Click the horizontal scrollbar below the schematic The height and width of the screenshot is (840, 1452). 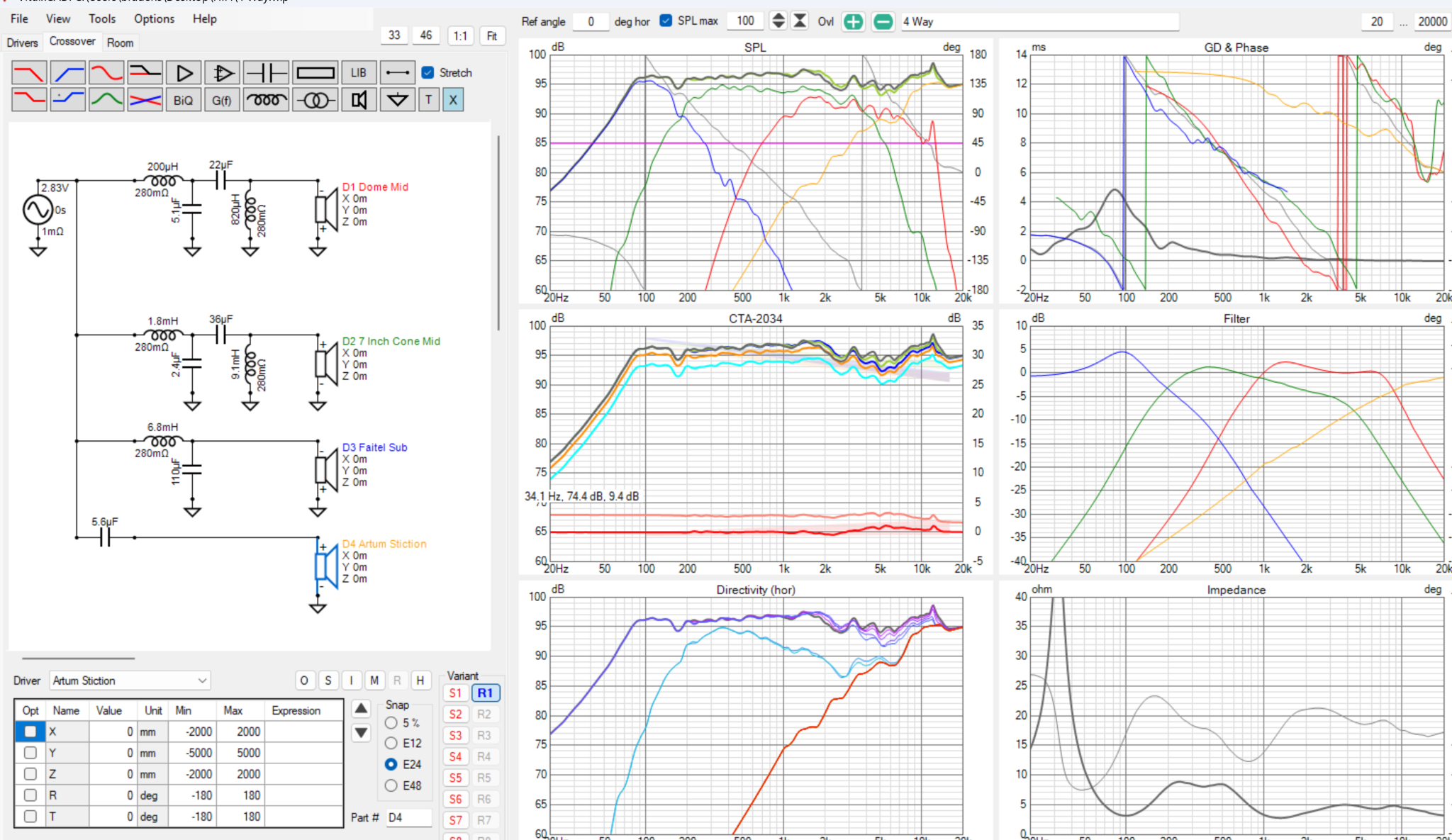(78, 658)
